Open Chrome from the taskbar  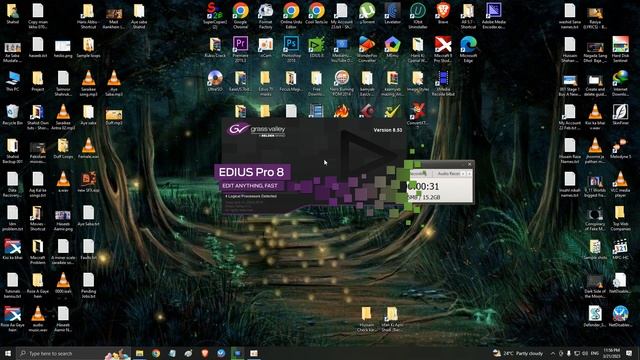click(x=156, y=353)
